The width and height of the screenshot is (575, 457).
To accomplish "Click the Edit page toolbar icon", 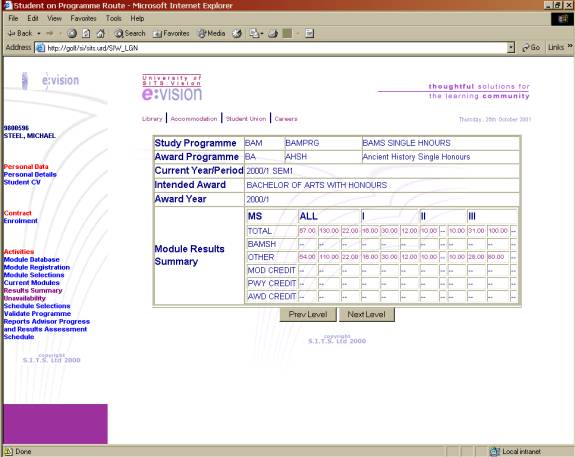I will coord(288,33).
